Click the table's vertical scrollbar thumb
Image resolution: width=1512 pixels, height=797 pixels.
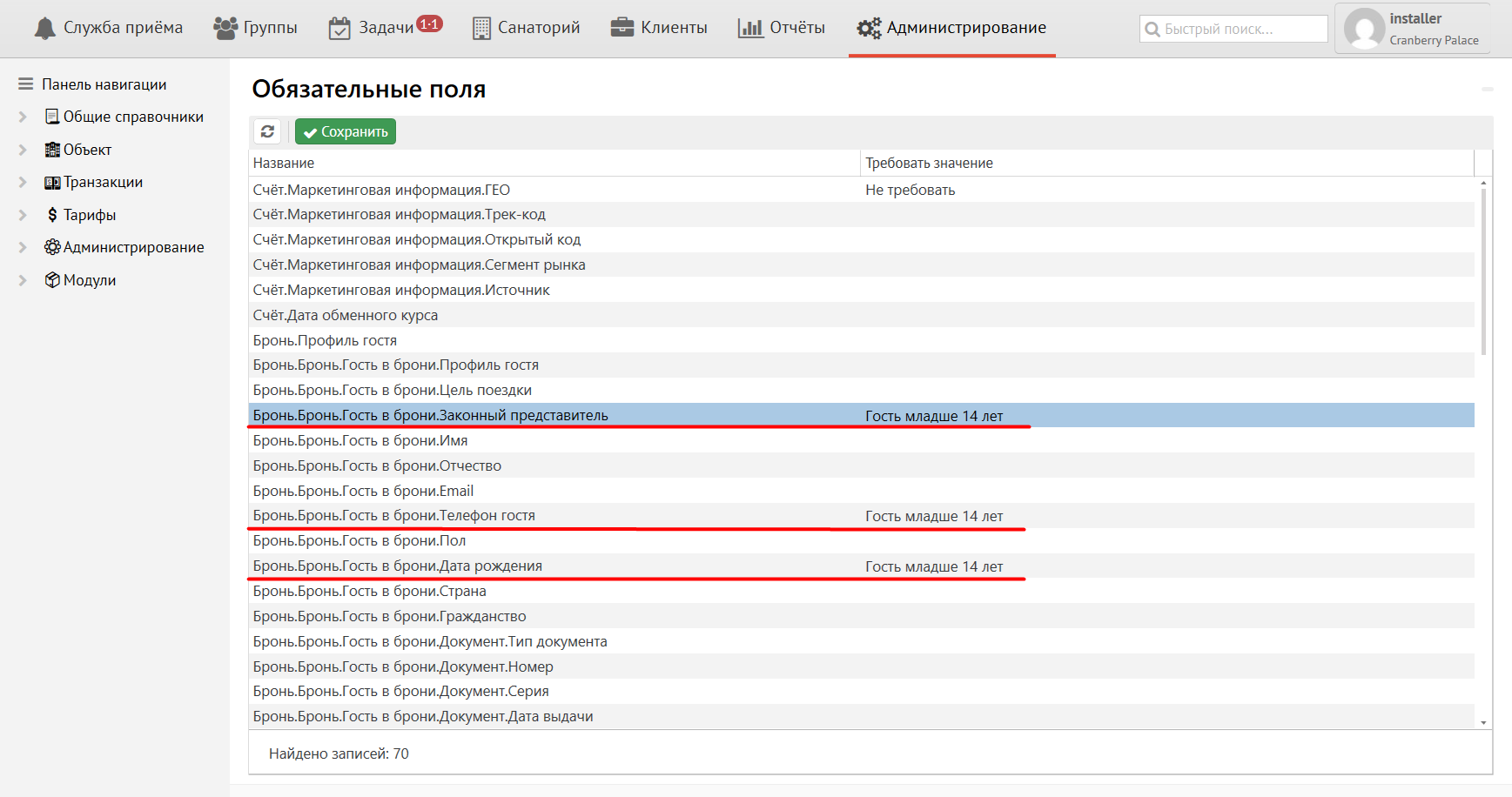pos(1483,270)
